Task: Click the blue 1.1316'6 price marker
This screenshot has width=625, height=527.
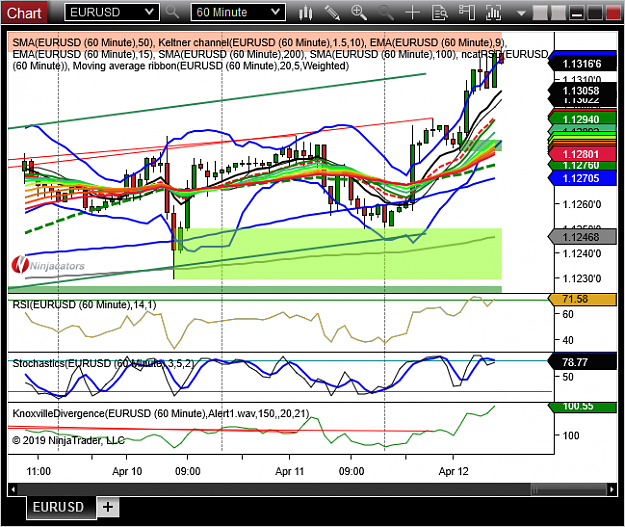Action: [x=582, y=63]
